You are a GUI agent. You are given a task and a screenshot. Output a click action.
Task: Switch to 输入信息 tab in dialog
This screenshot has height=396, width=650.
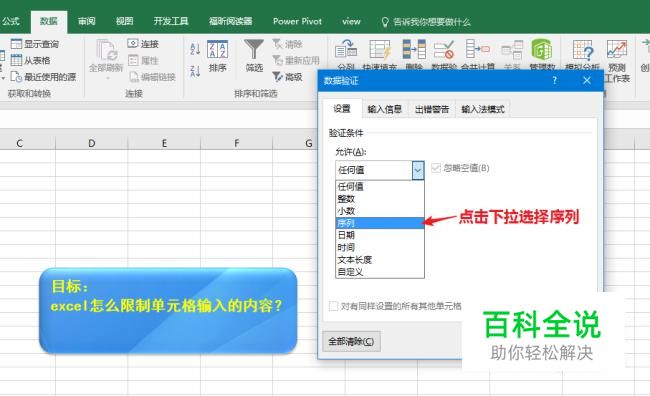[x=385, y=109]
